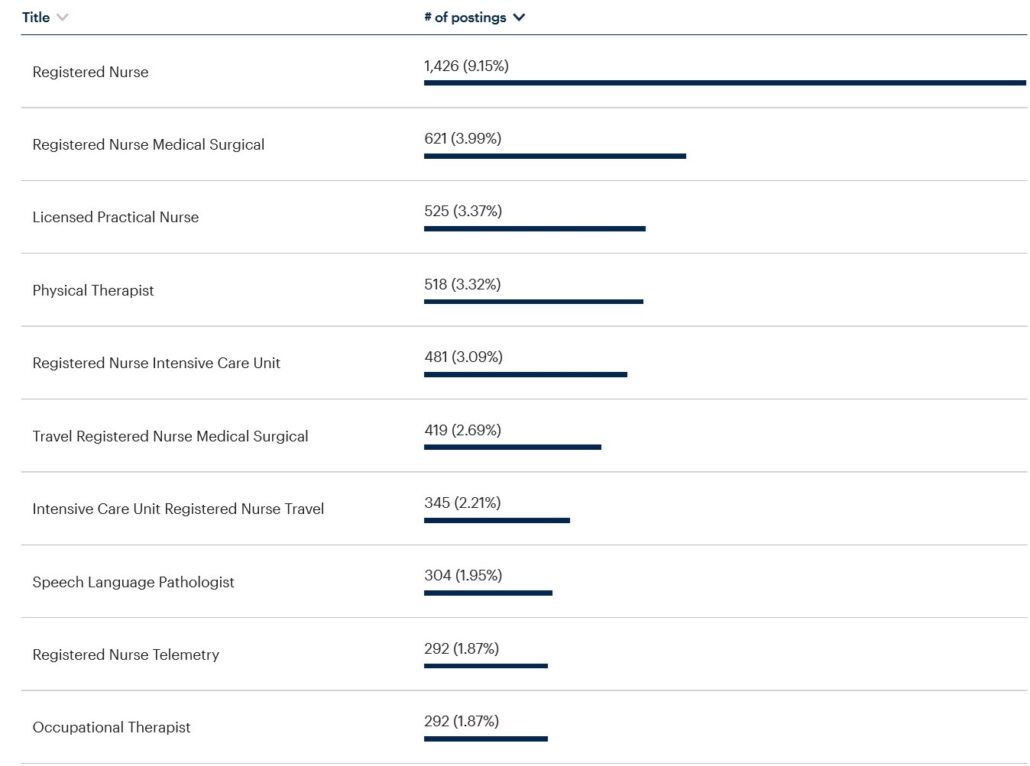1030x766 pixels.
Task: Select Registered Nurse Telemetry title
Action: tap(125, 655)
